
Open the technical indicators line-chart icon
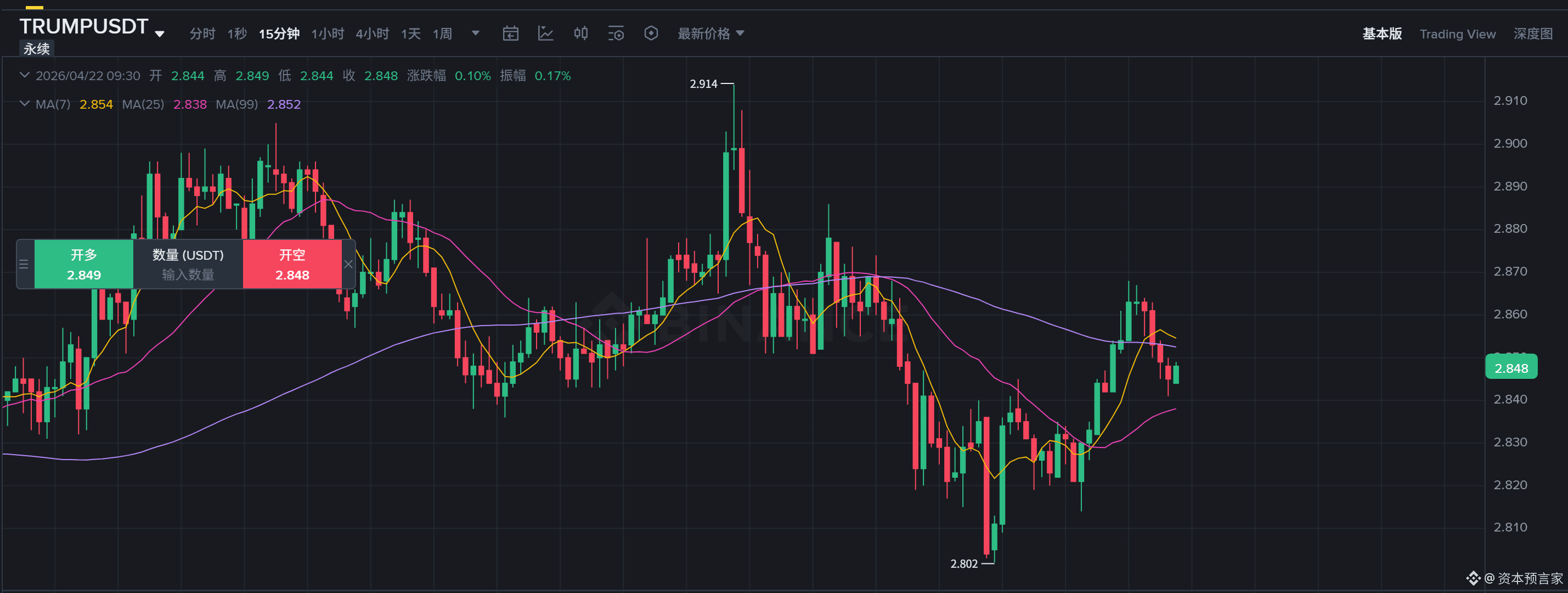[545, 33]
